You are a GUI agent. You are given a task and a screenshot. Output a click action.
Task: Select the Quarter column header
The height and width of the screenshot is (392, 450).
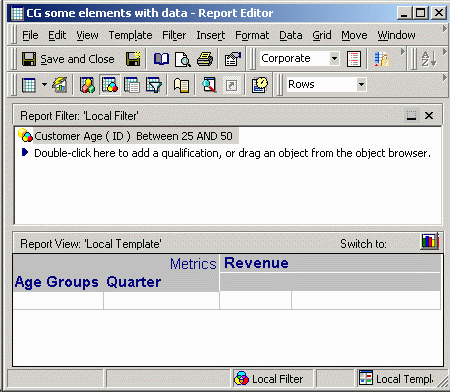(x=134, y=282)
